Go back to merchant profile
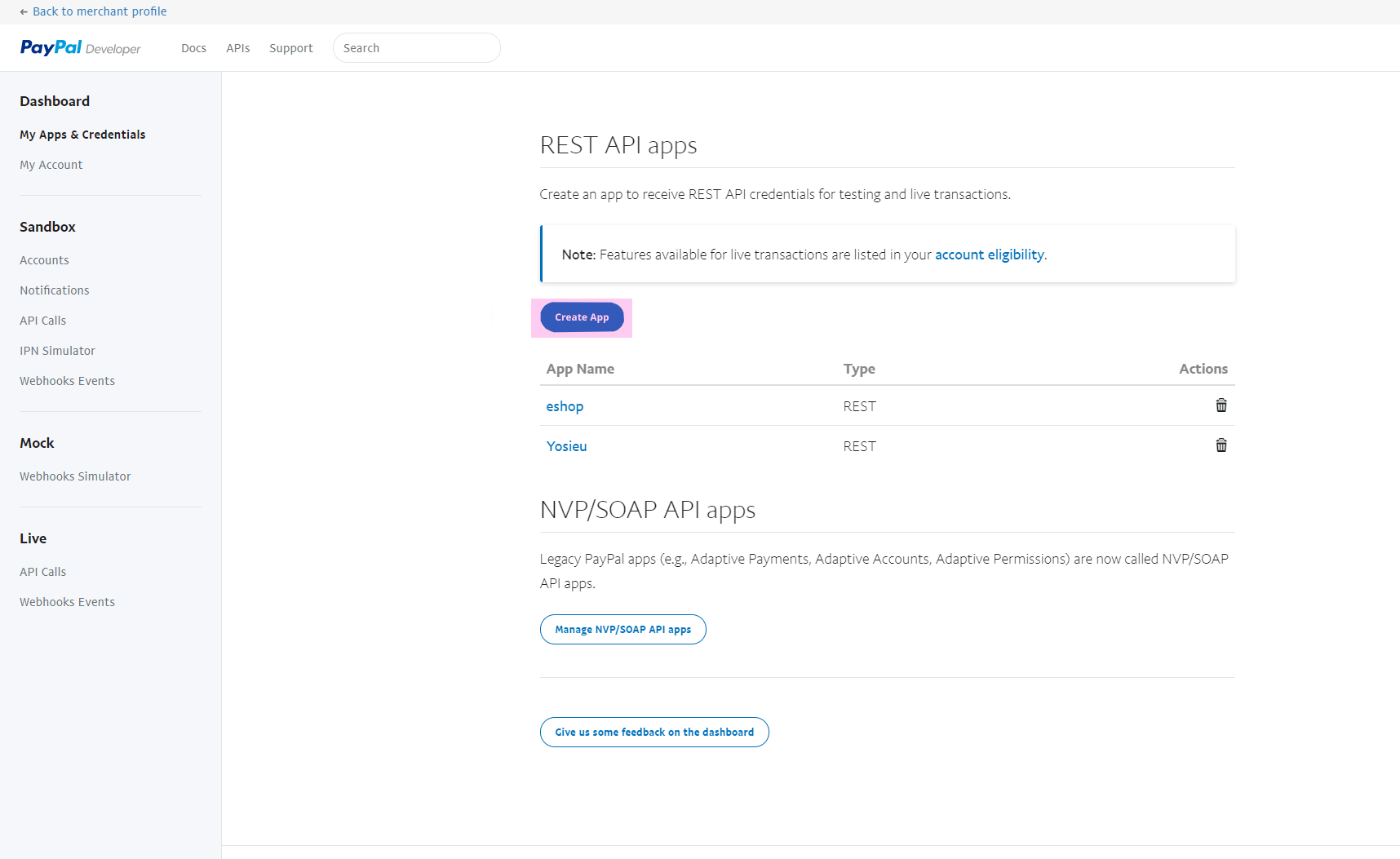The height and width of the screenshot is (859, 1400). (x=93, y=11)
